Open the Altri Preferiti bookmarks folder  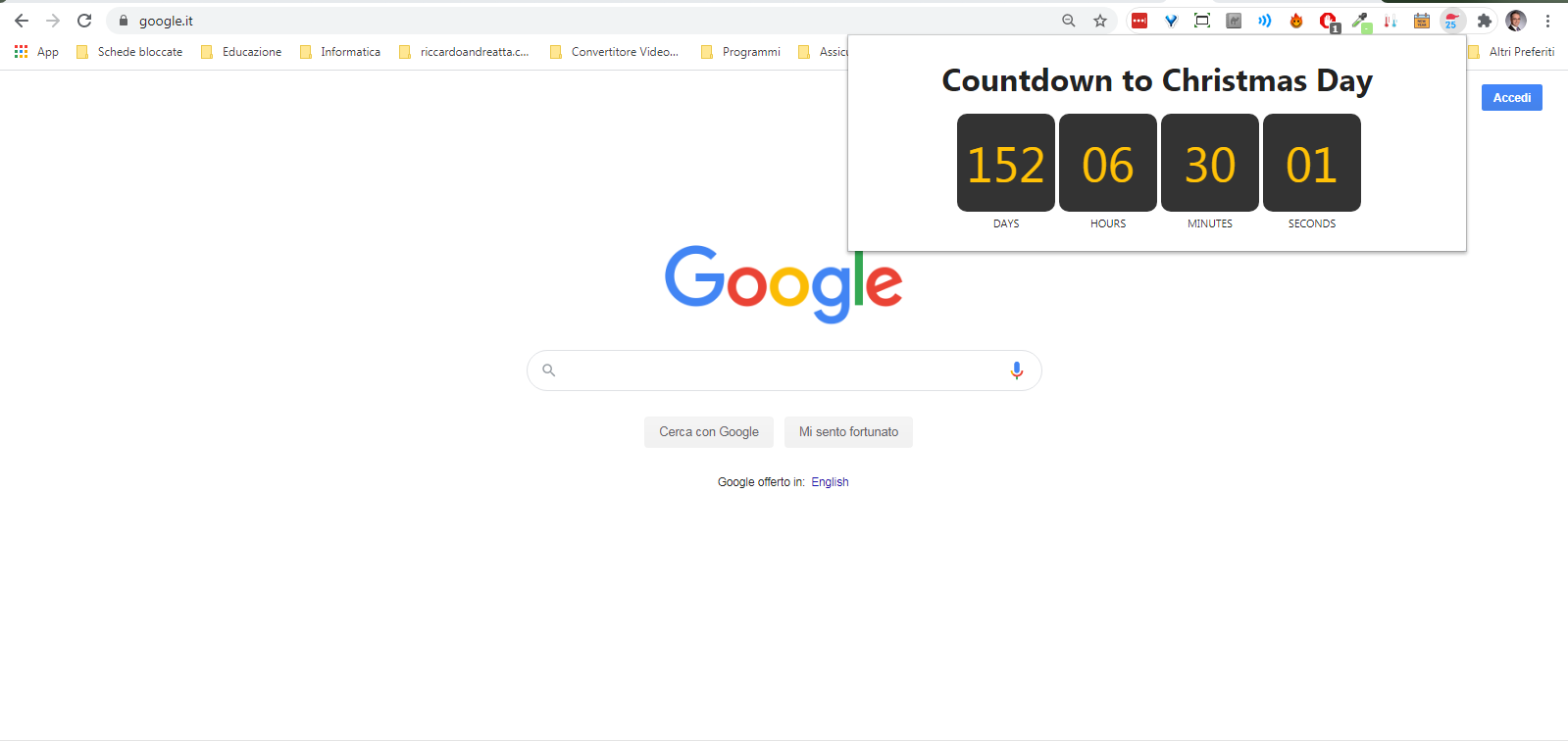pos(1511,52)
